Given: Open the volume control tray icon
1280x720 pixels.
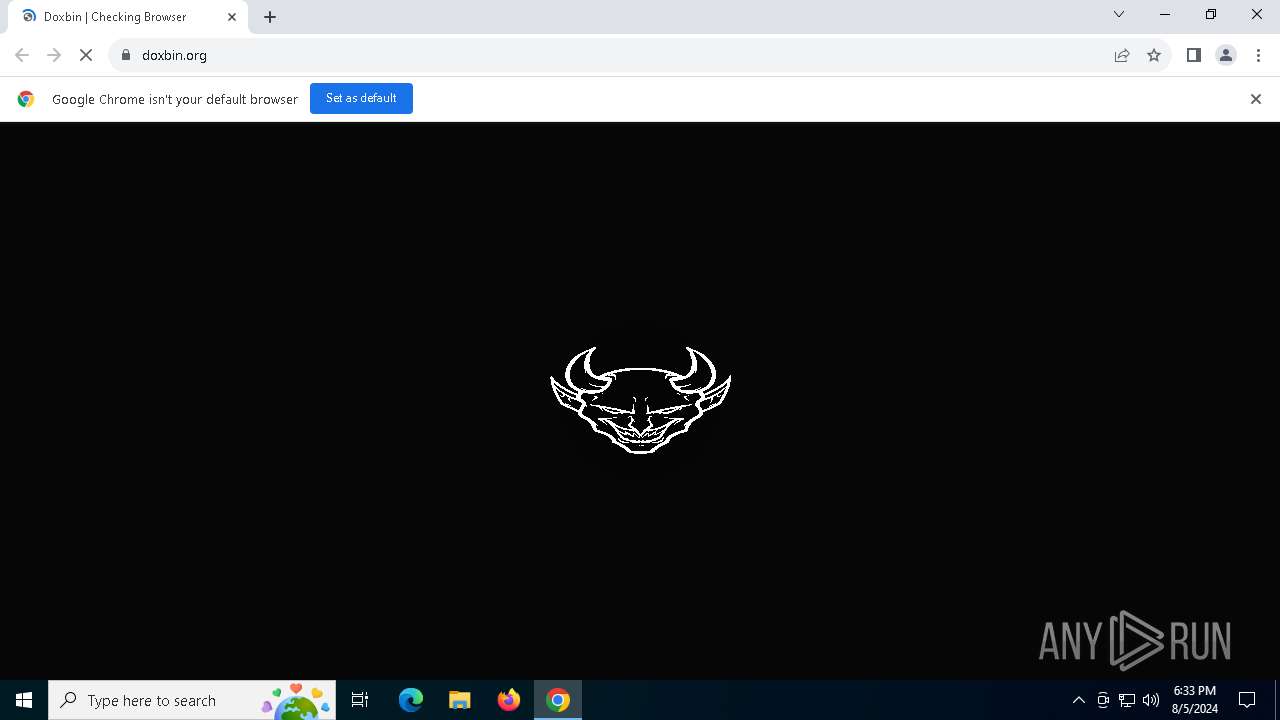Looking at the screenshot, I should coord(1151,700).
